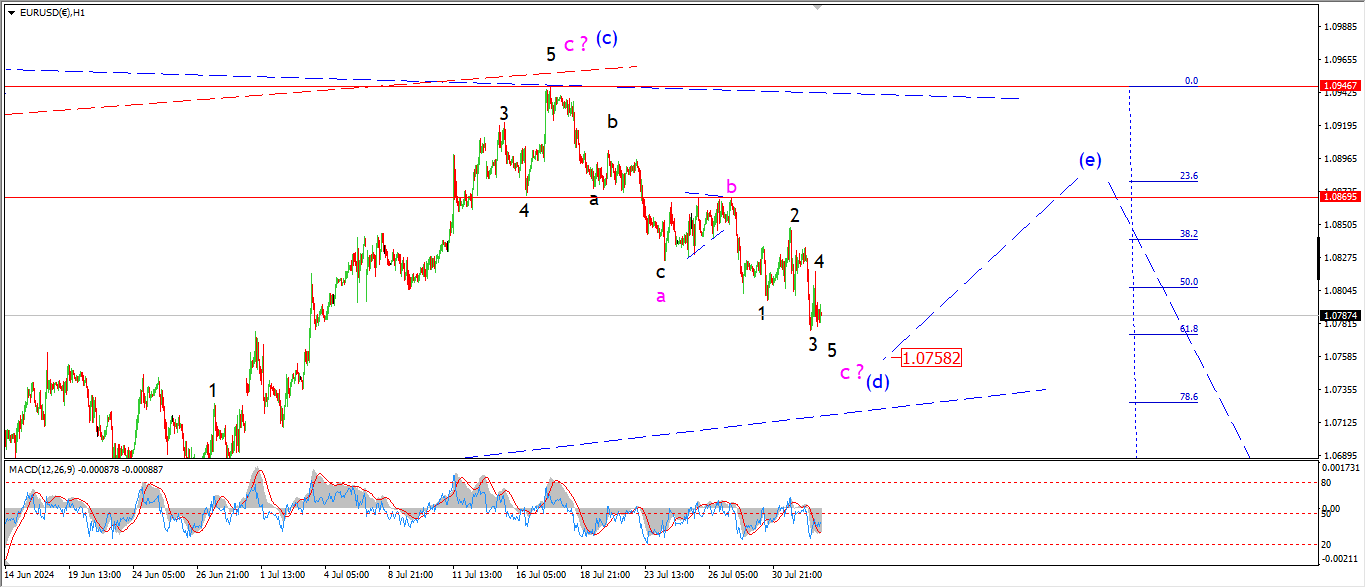The height and width of the screenshot is (588, 1366).
Task: Select the magenta a wave label
Action: coord(660,296)
